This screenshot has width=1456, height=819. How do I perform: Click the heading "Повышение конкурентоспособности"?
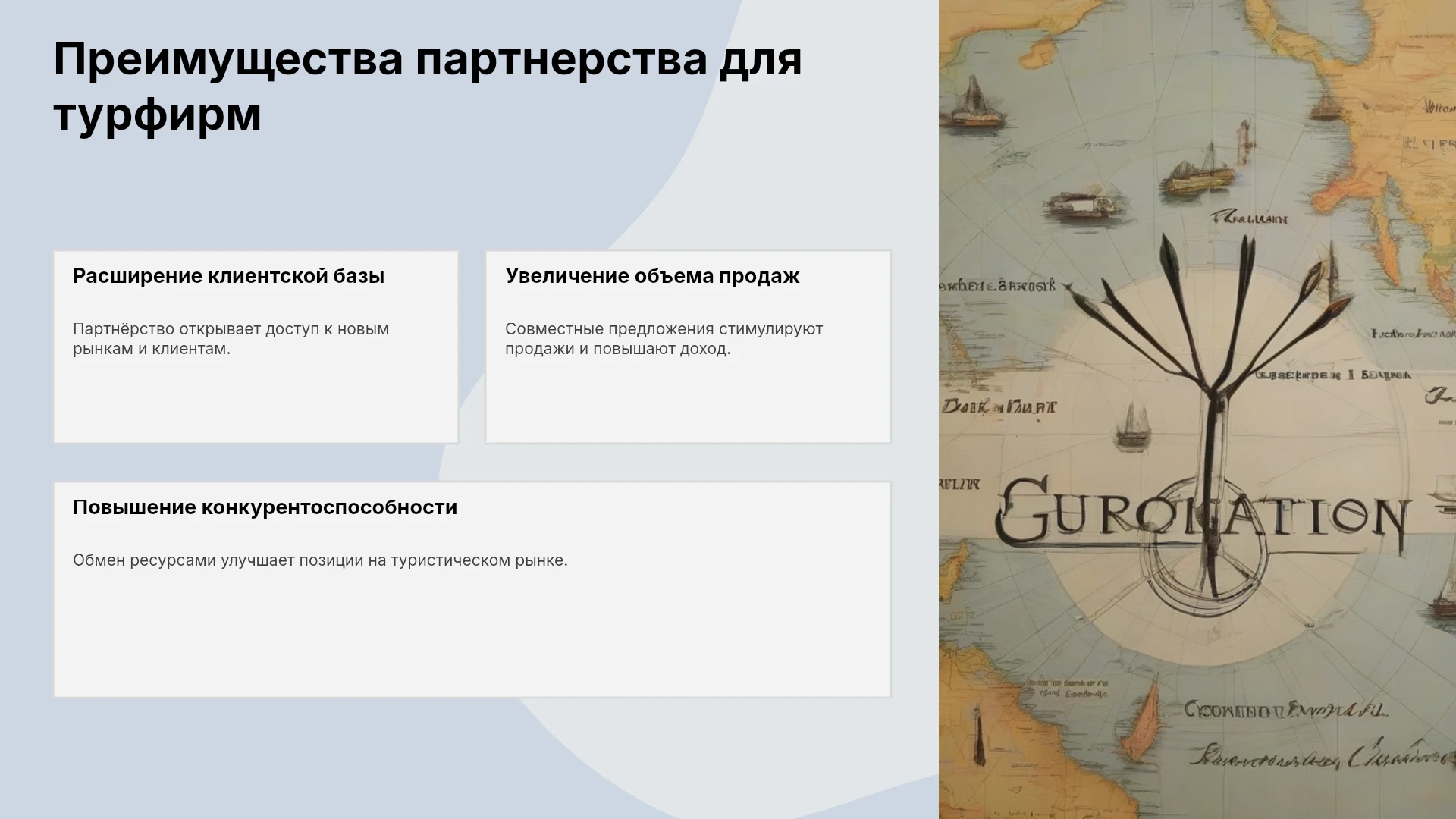tap(265, 507)
